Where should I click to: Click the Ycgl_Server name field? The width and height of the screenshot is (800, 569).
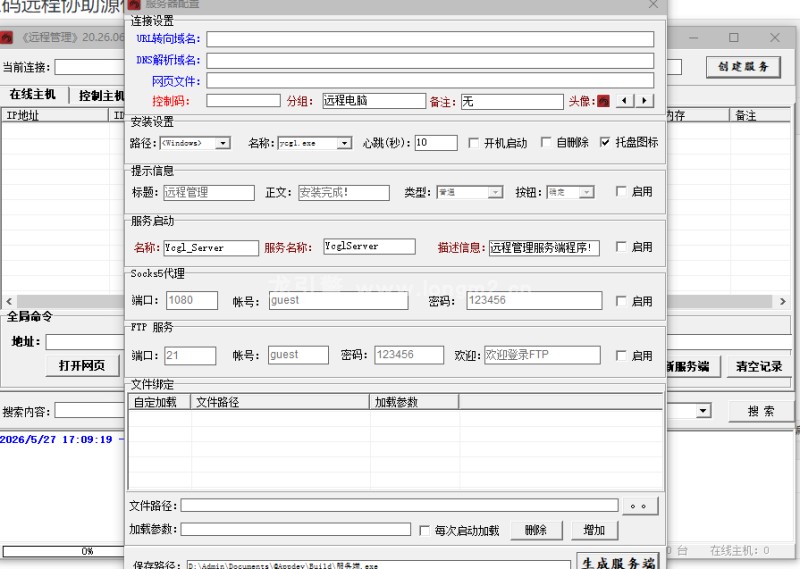[x=211, y=248]
